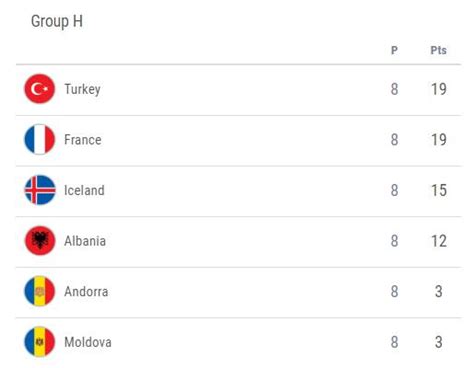Click the Albania team name
Image resolution: width=474 pixels, height=368 pixels.
[85, 241]
